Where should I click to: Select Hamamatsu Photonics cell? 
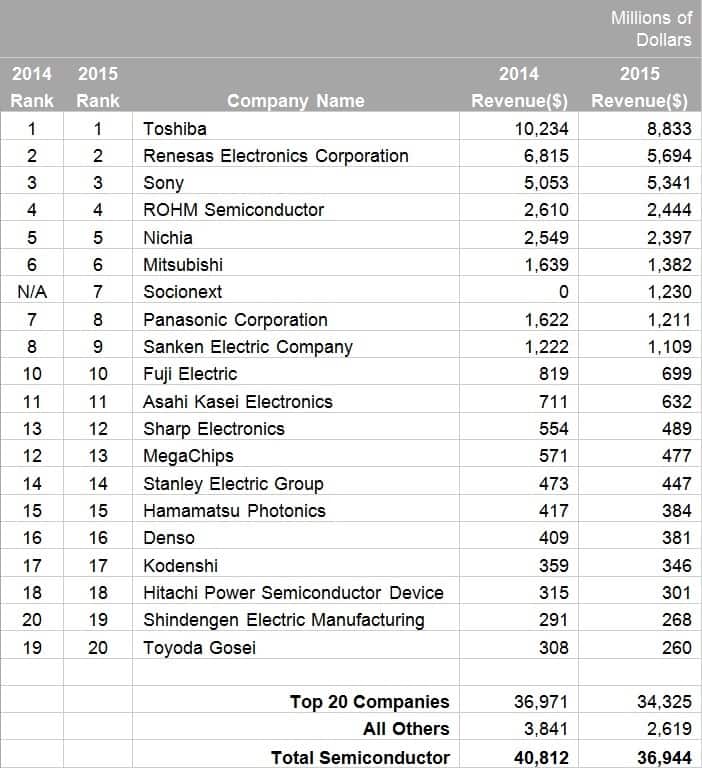(295, 510)
